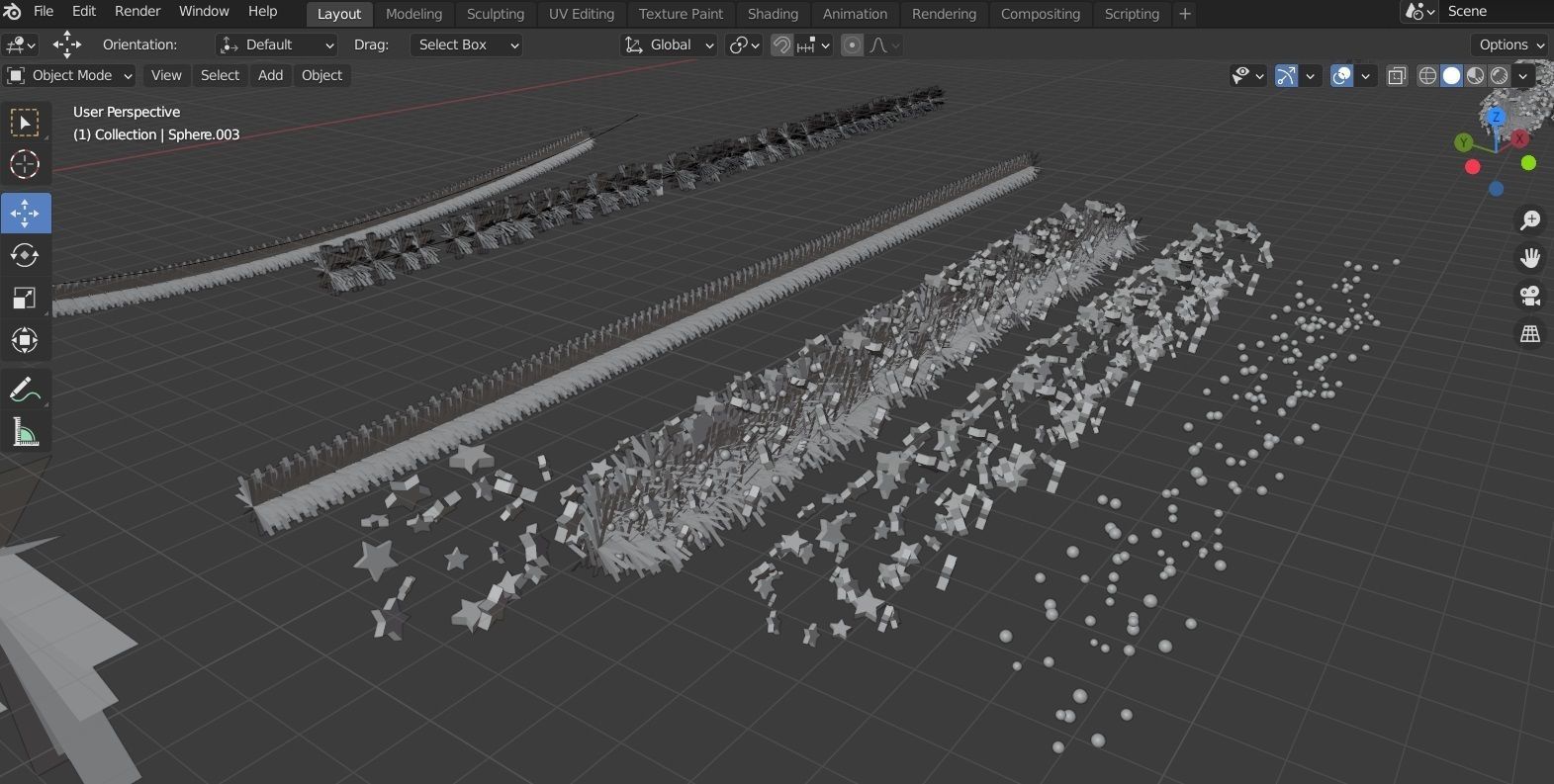Switch to solid shading
The height and width of the screenshot is (784, 1554).
pyautogui.click(x=1451, y=75)
